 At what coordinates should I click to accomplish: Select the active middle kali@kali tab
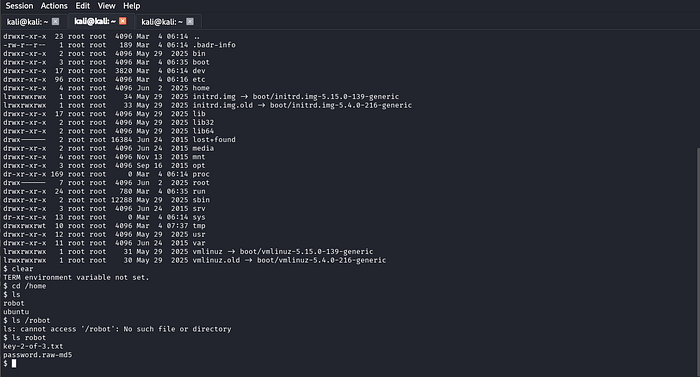(95, 21)
